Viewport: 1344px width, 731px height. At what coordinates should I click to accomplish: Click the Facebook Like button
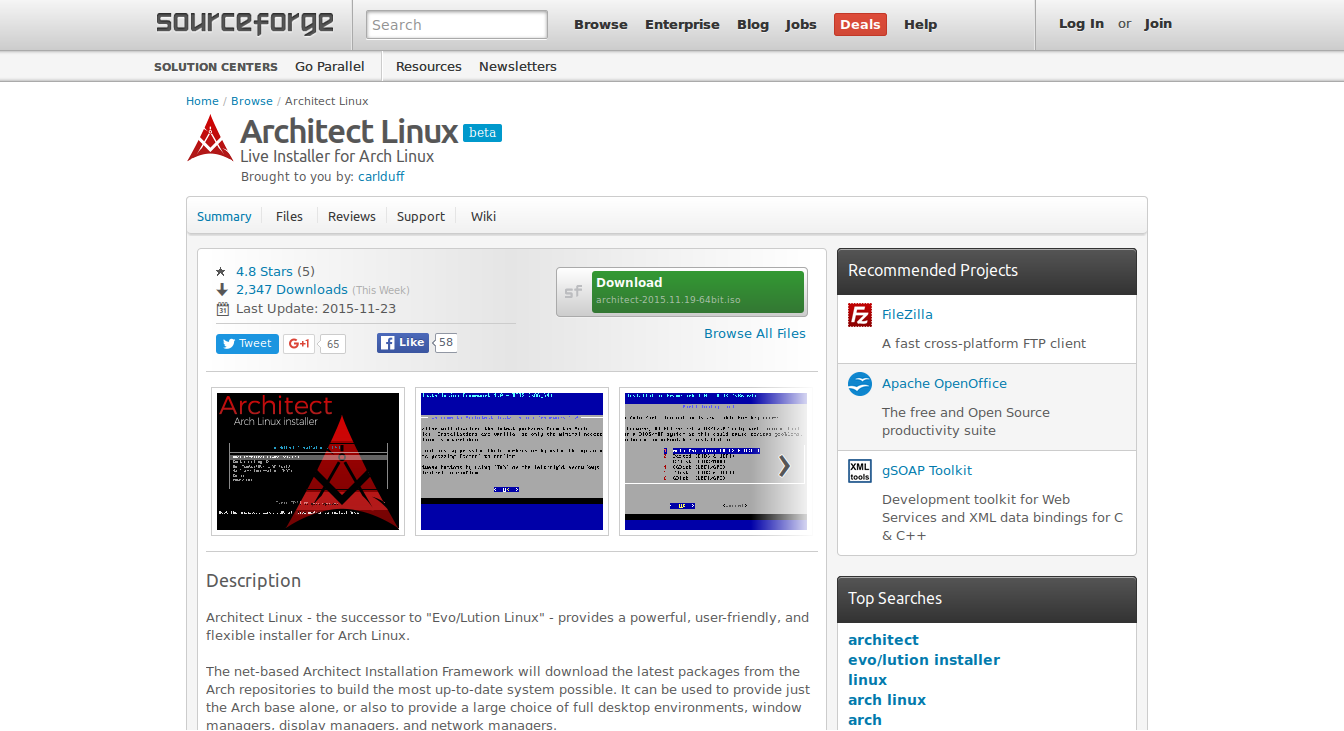click(403, 342)
